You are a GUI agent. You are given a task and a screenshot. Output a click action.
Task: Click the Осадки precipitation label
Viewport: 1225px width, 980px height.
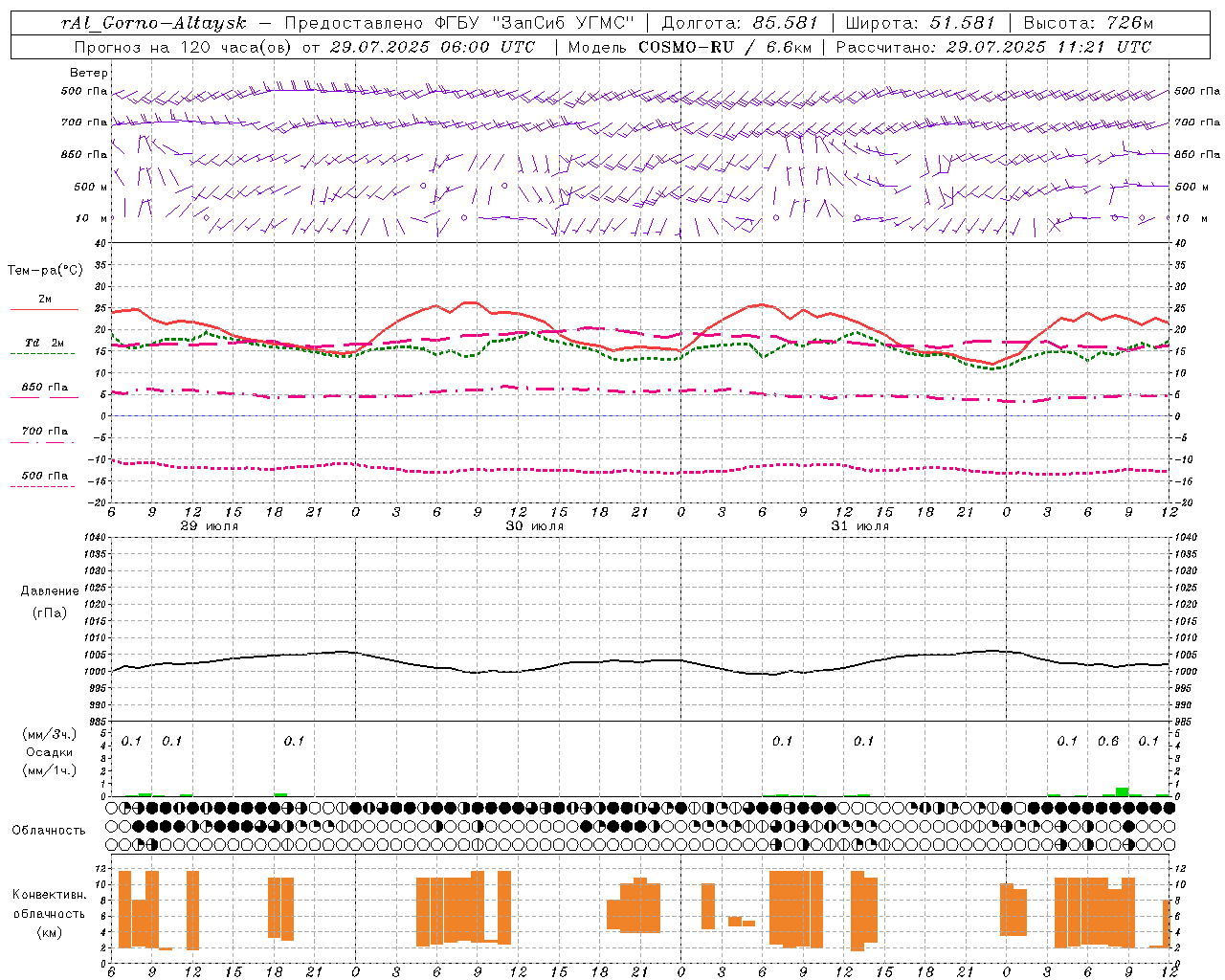[x=50, y=752]
